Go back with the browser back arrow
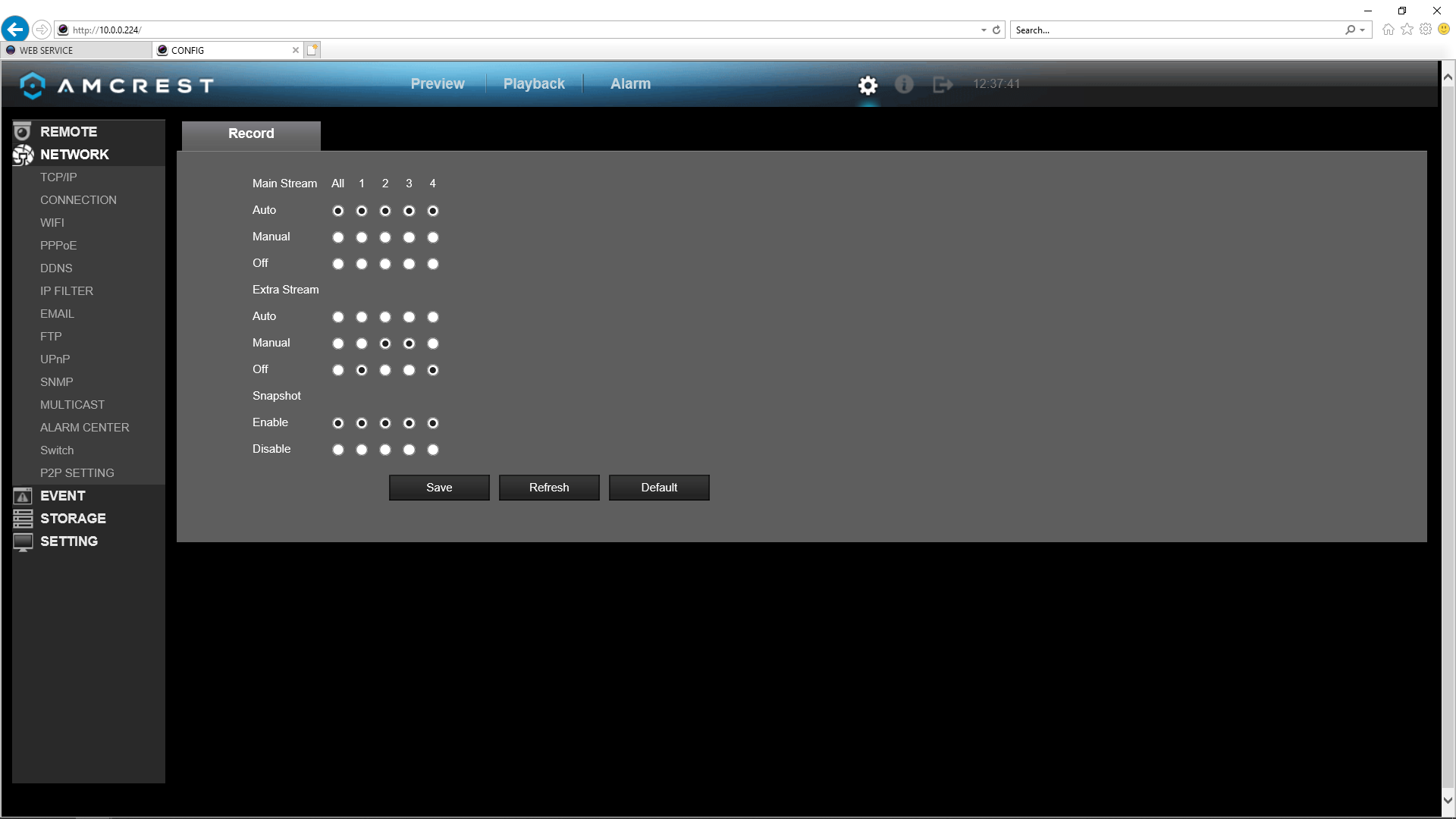1456x819 pixels. coord(15,30)
